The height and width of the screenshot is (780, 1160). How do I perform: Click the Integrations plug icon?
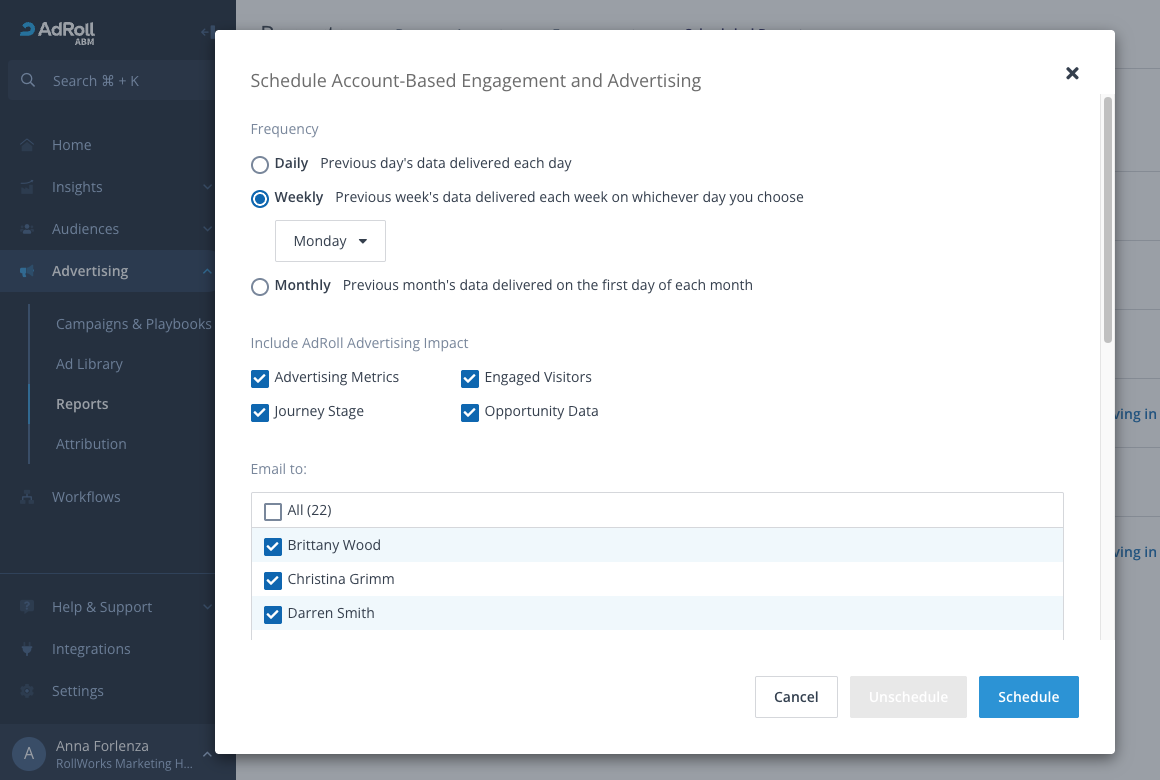coord(28,649)
